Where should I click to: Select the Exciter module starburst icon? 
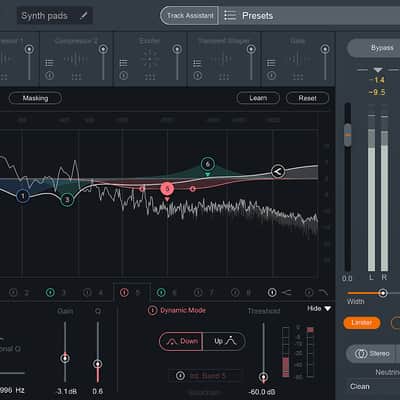(150, 59)
